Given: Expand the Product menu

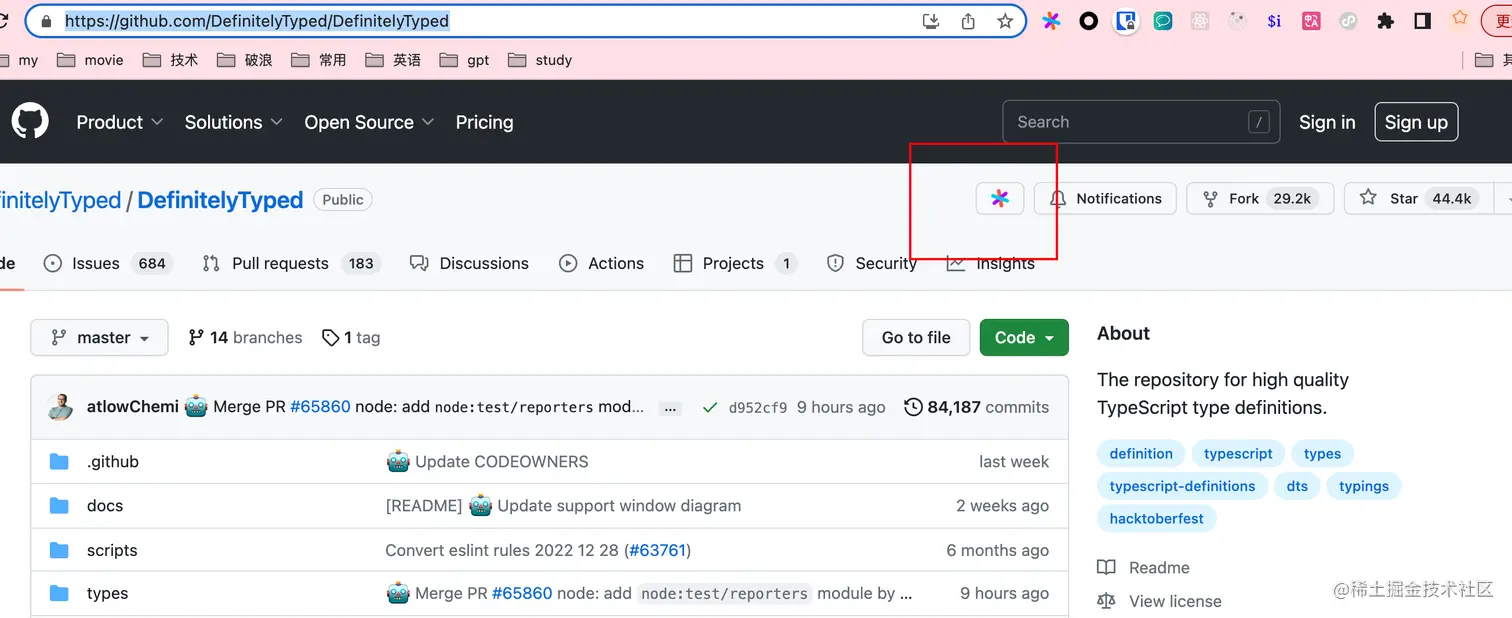Looking at the screenshot, I should (119, 122).
